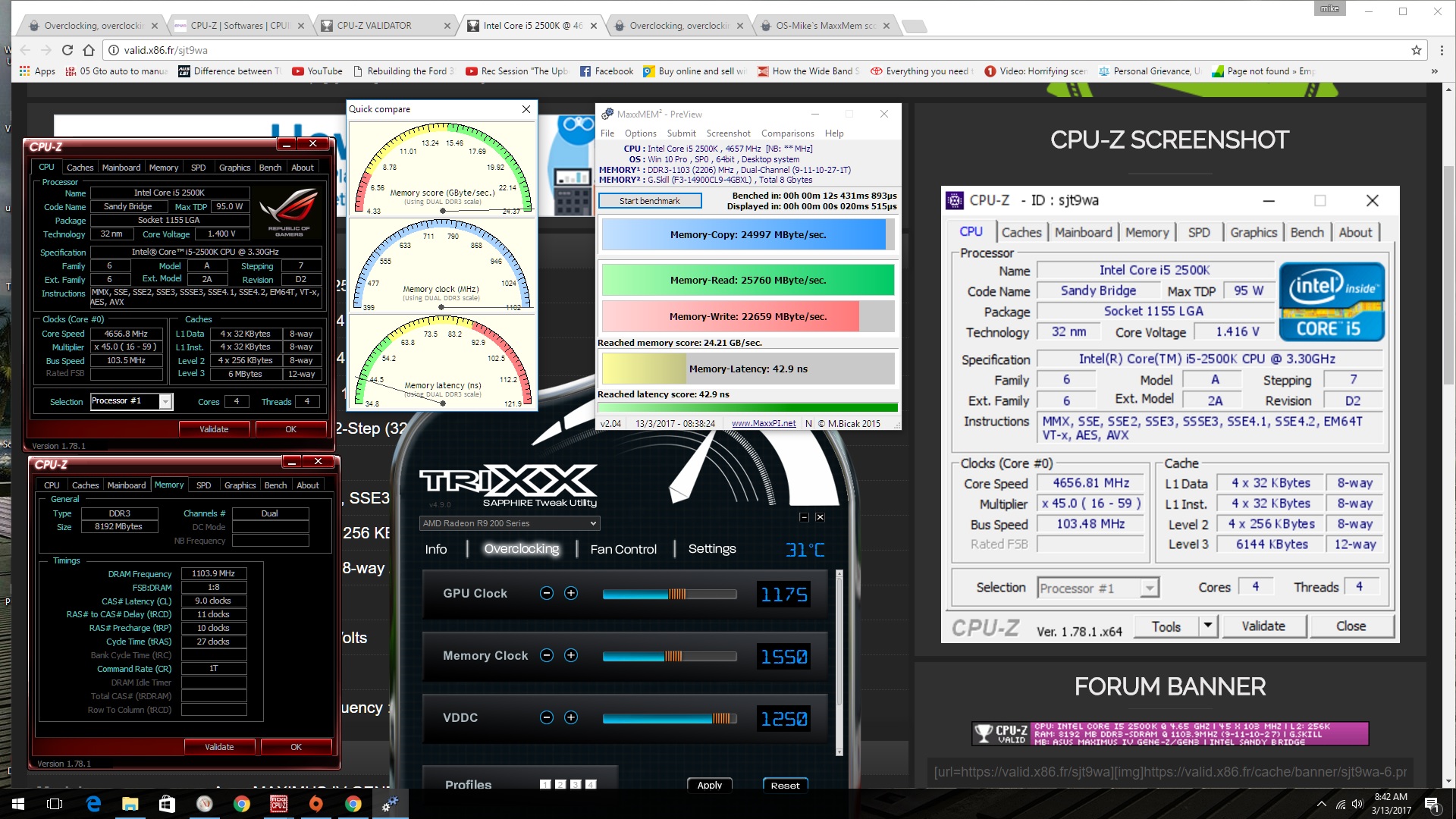Image resolution: width=1456 pixels, height=819 pixels.
Task: Click Validate in top ROG CPU-Z window
Action: click(x=214, y=429)
